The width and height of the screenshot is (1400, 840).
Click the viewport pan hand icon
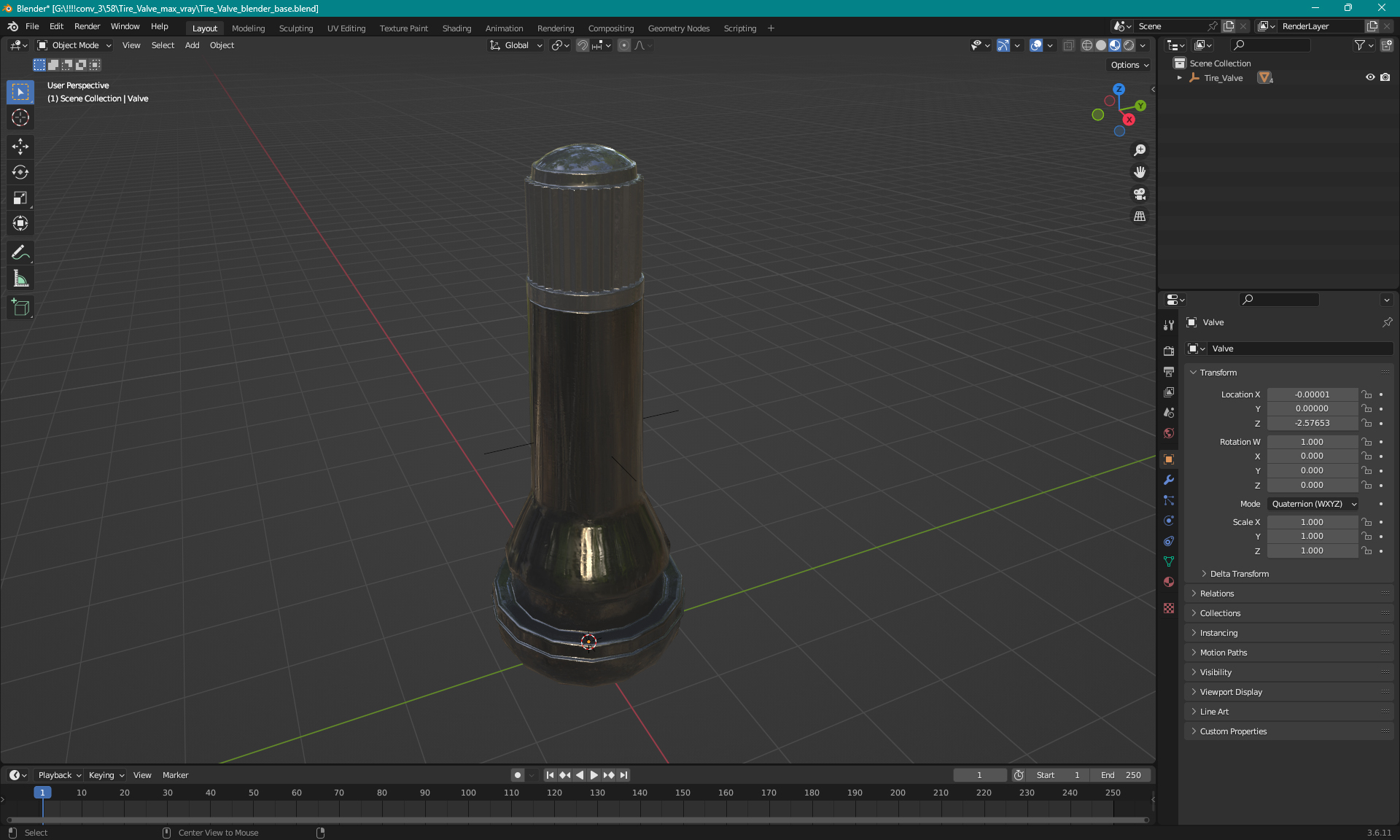[x=1140, y=172]
